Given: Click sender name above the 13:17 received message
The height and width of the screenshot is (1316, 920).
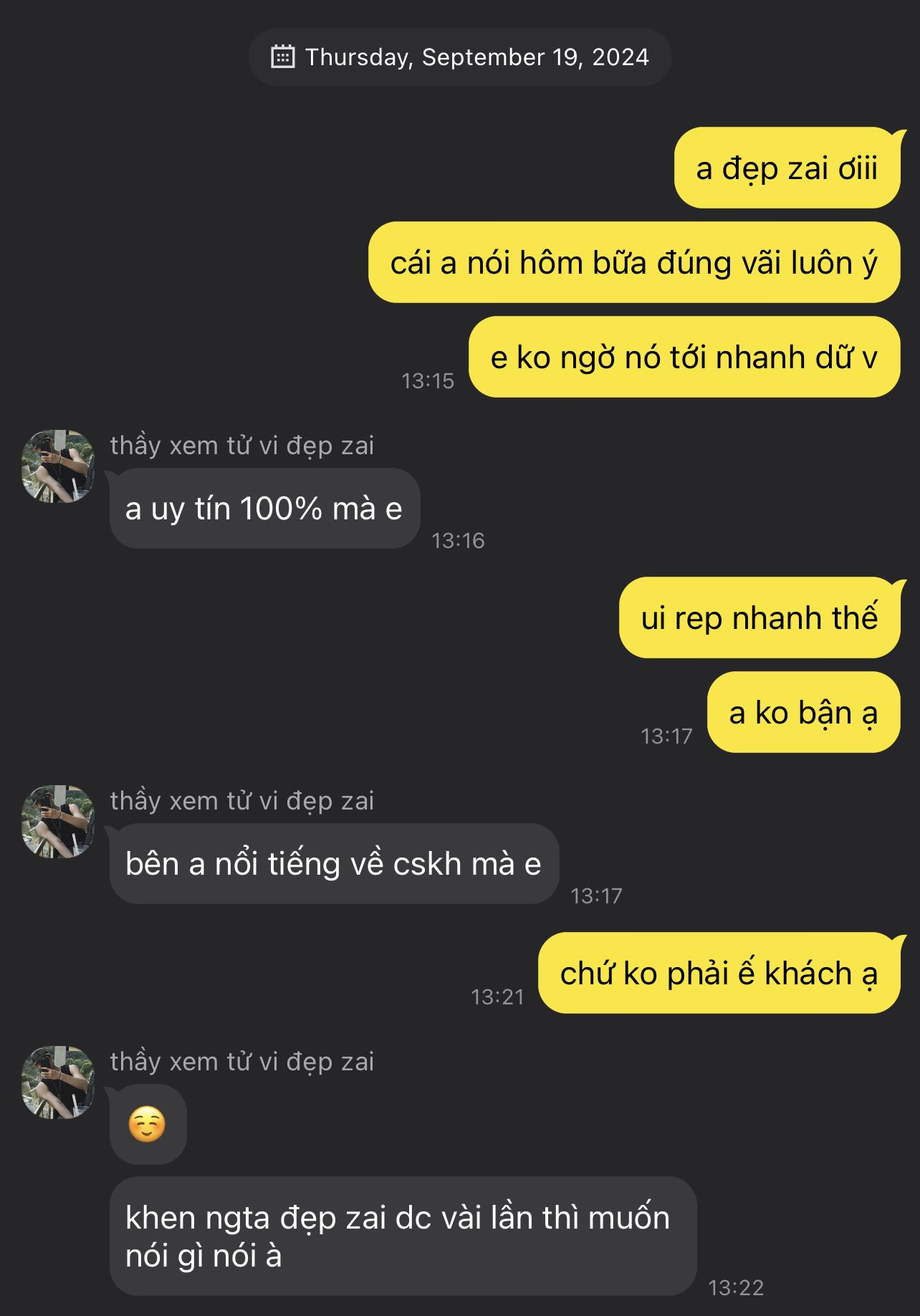Looking at the screenshot, I should click(242, 801).
